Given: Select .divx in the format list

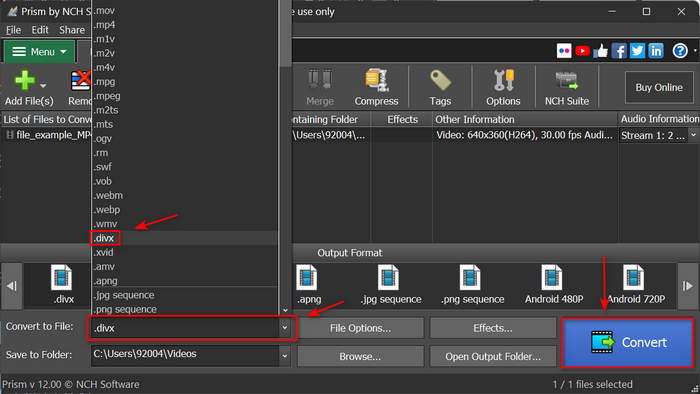Looking at the screenshot, I should (x=185, y=238).
